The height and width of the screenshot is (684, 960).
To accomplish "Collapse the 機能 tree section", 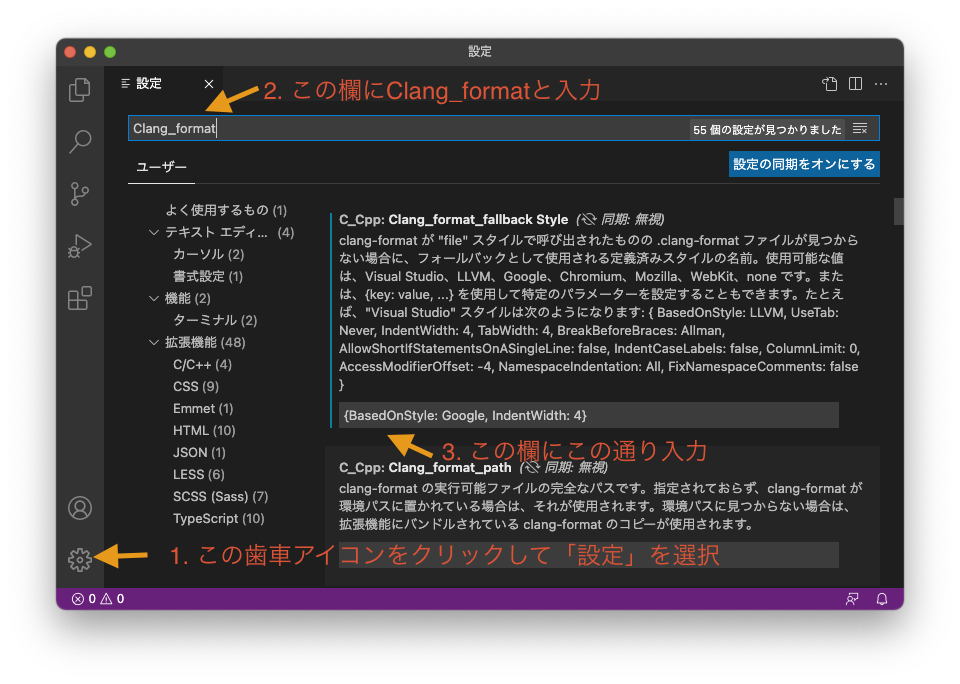I will pyautogui.click(x=154, y=298).
